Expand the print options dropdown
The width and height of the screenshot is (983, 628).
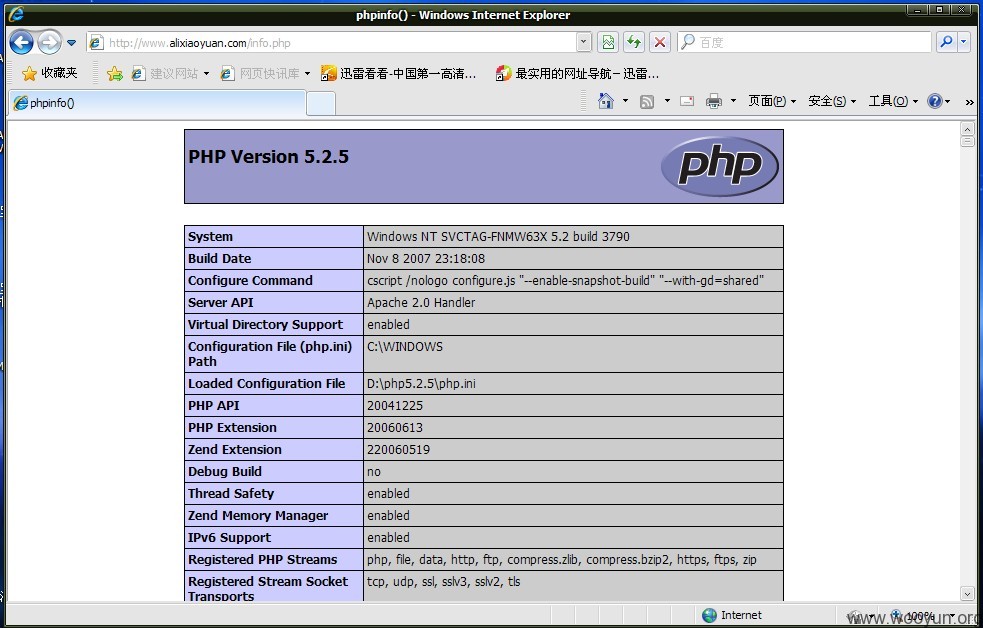click(733, 101)
